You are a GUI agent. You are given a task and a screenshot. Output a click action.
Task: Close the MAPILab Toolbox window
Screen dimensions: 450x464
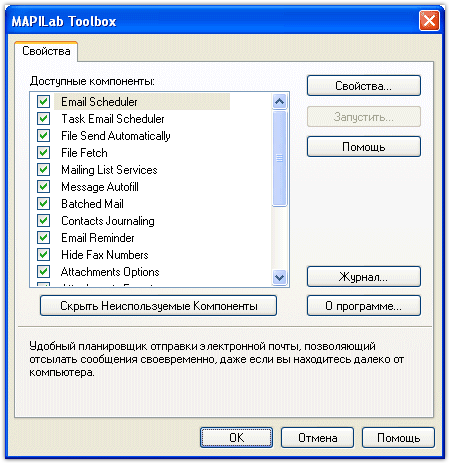click(429, 21)
